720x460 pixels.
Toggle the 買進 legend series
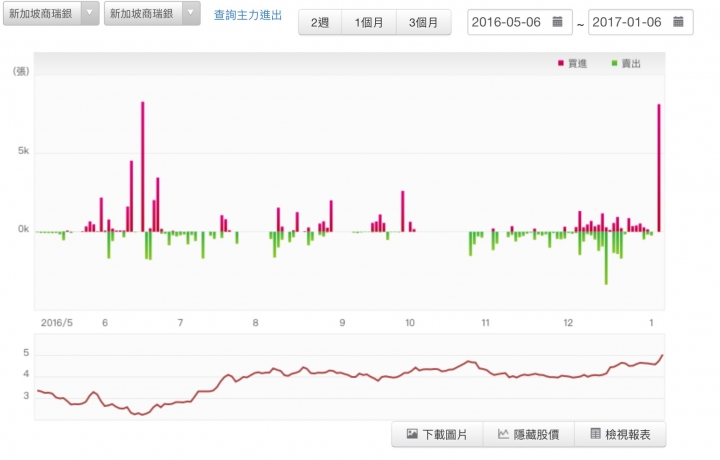coord(573,63)
